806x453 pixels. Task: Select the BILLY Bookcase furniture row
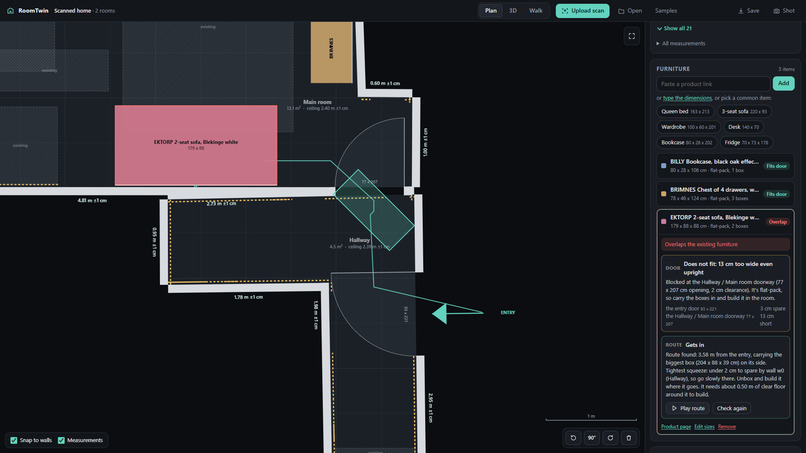[x=725, y=166]
